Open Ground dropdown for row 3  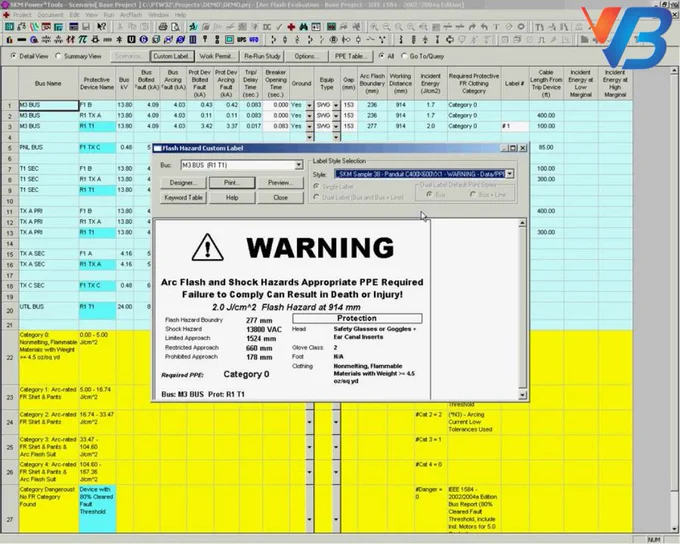click(x=309, y=127)
